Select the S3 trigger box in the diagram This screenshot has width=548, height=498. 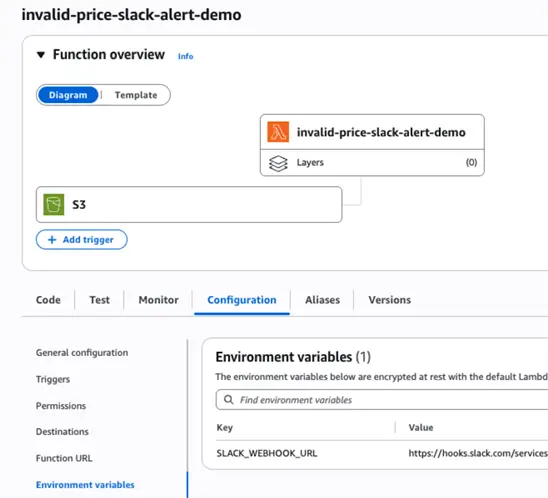click(189, 204)
